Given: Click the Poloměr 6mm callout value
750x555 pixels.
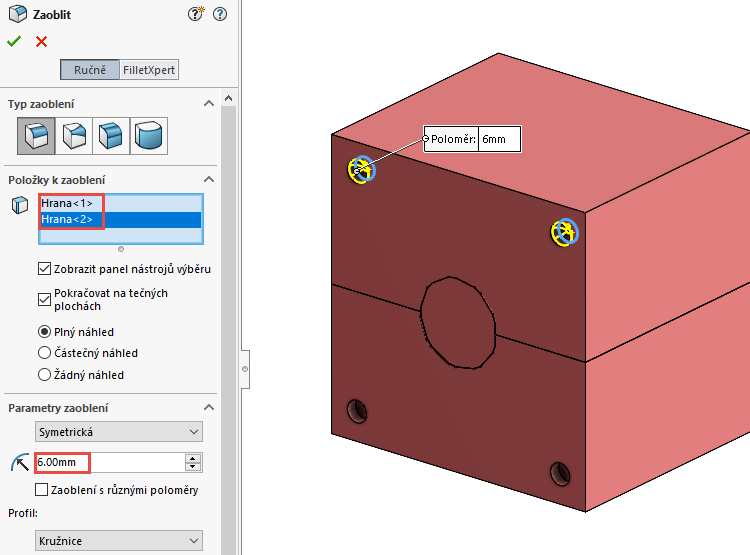Looking at the screenshot, I should click(499, 139).
